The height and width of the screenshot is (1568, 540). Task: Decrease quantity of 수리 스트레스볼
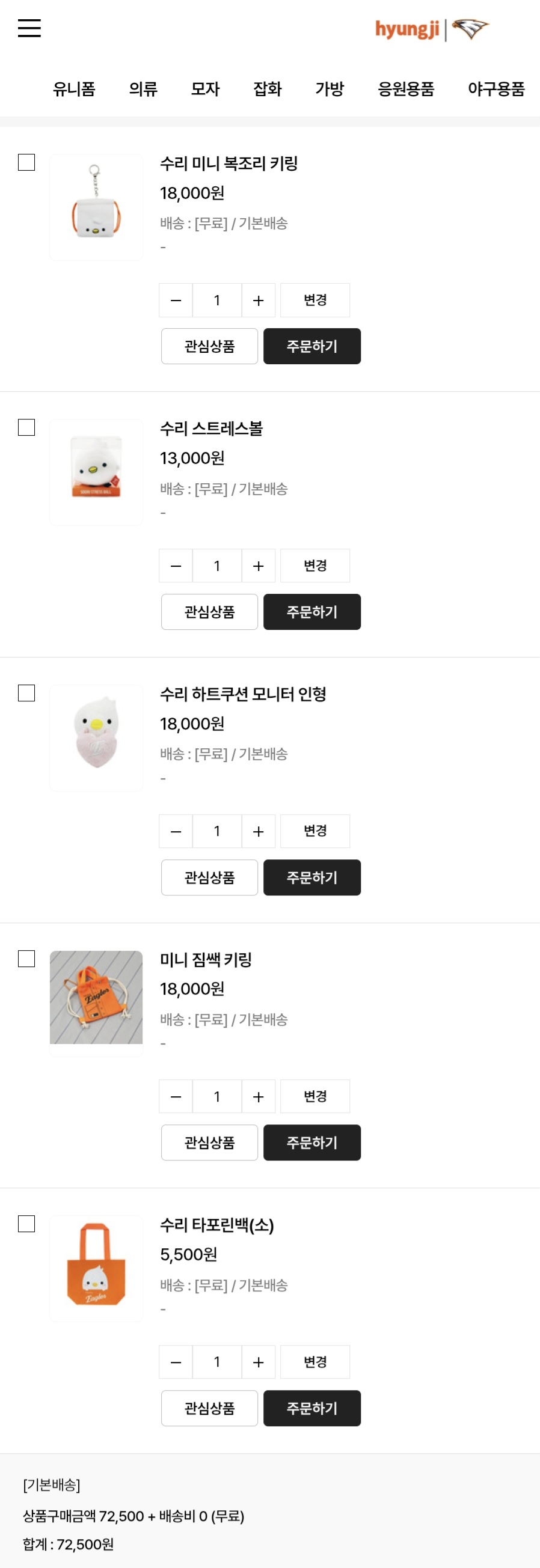[x=176, y=566]
